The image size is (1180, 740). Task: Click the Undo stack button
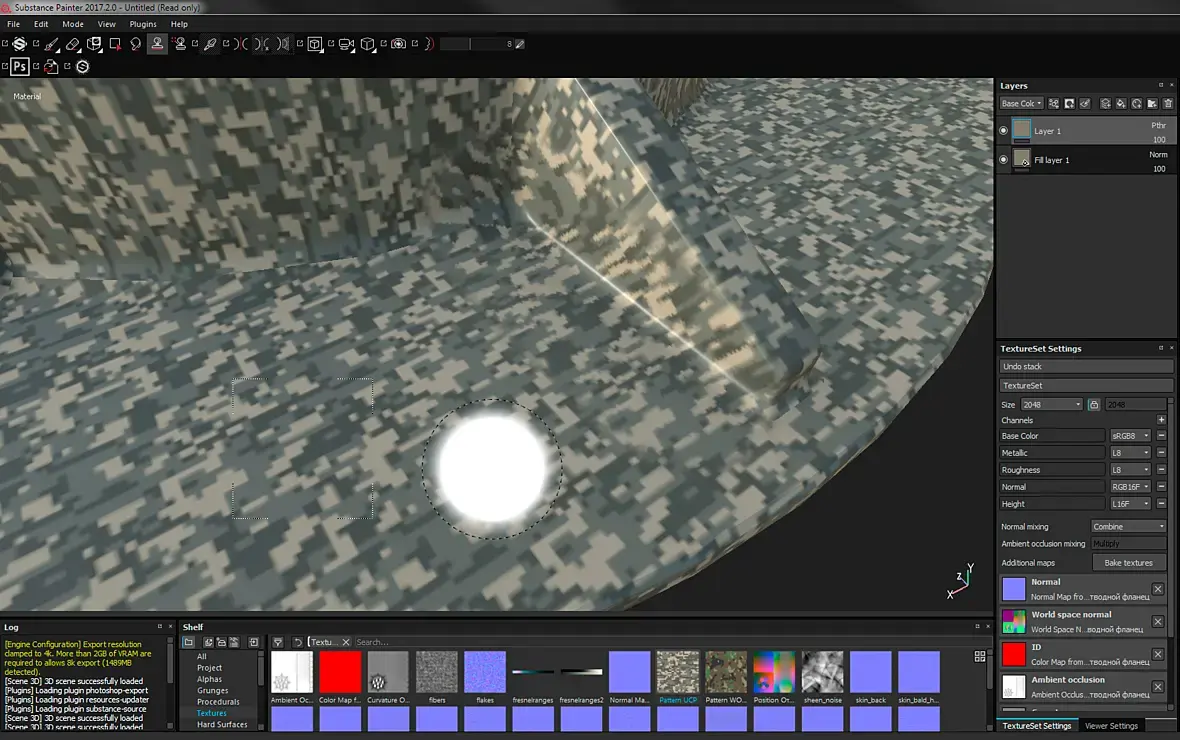(1086, 367)
